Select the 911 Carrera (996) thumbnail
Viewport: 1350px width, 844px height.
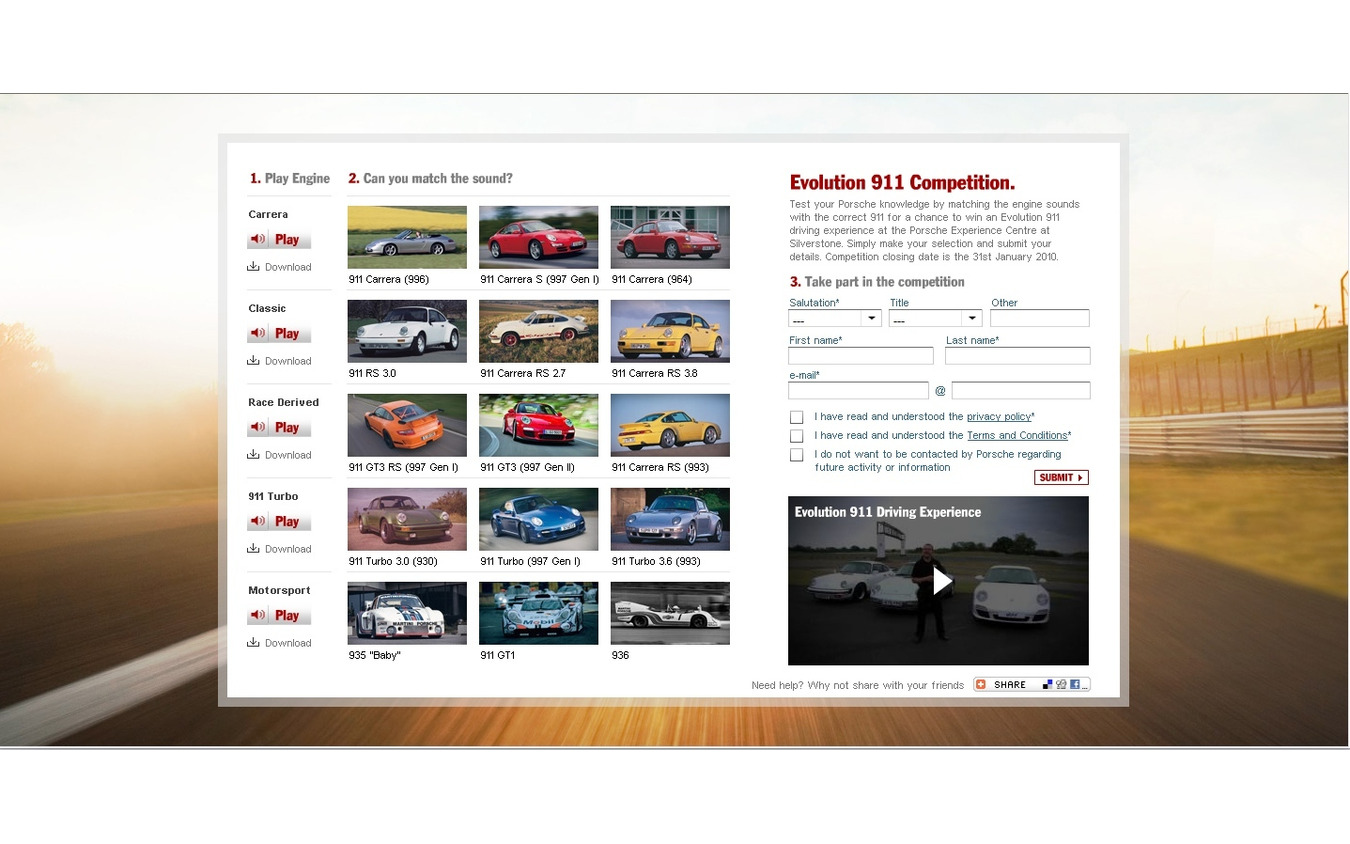pos(407,237)
